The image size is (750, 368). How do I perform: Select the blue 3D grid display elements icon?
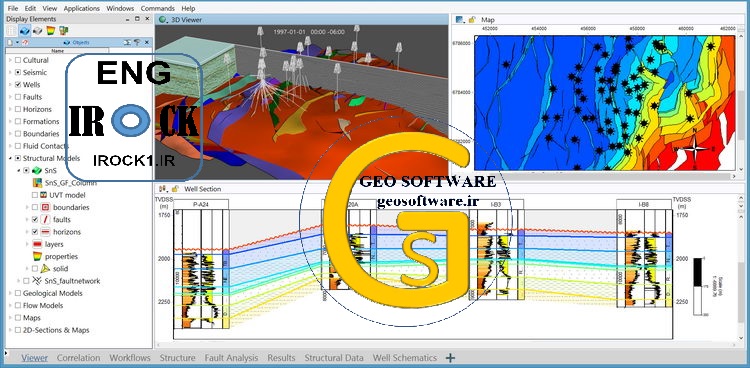coord(25,31)
